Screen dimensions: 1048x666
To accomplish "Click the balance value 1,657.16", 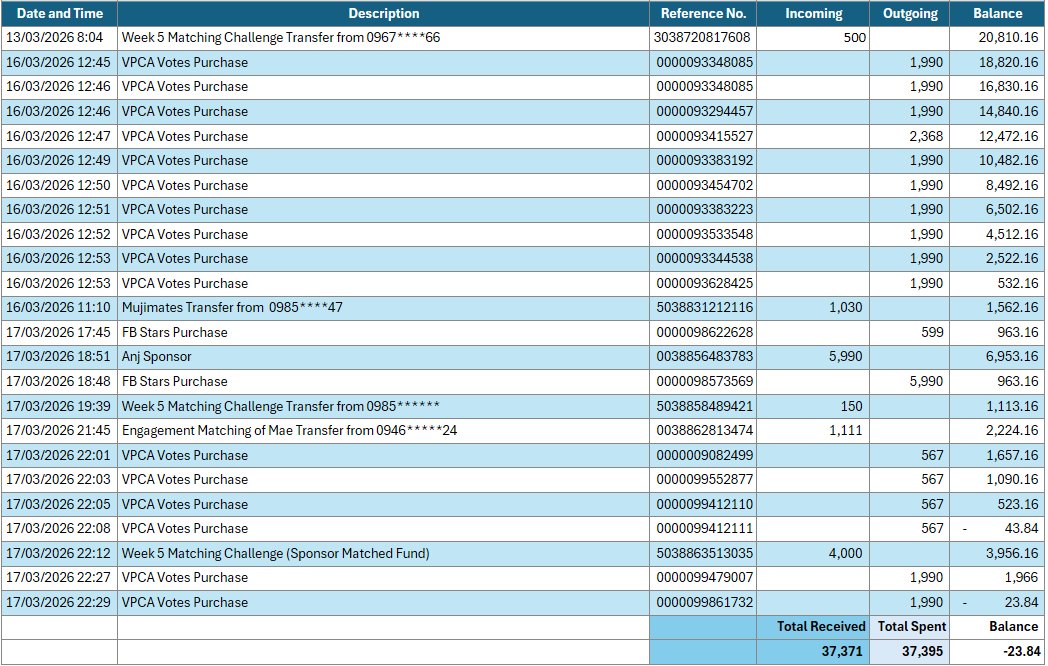I will [1012, 455].
